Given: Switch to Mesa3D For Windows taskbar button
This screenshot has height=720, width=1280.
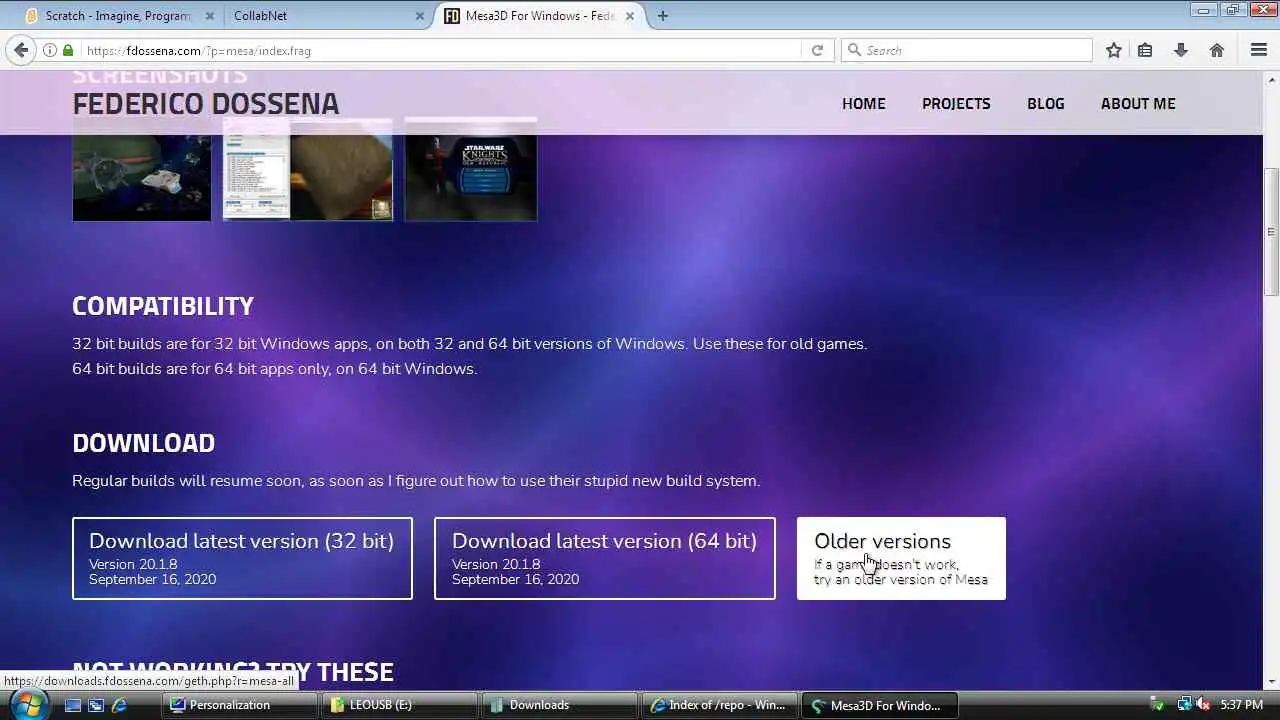Looking at the screenshot, I should pyautogui.click(x=879, y=705).
